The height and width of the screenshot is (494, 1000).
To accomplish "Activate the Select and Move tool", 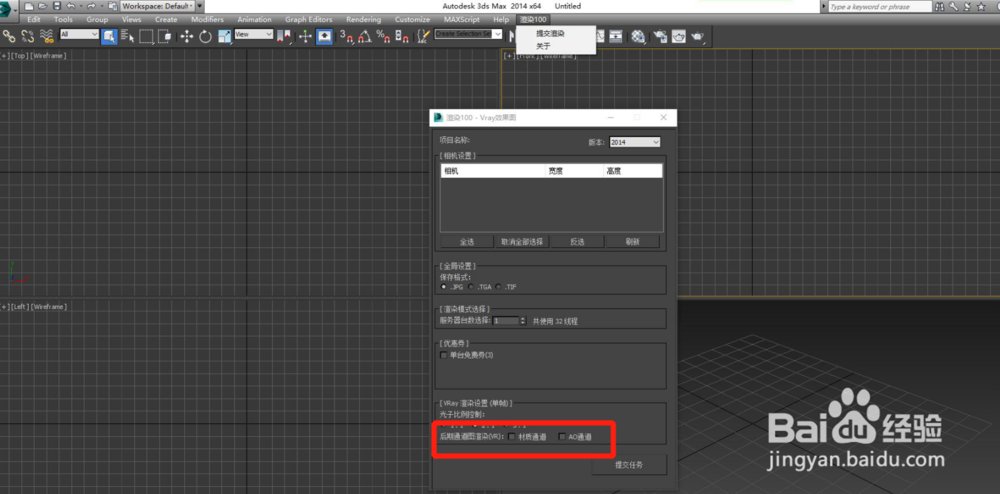I will tap(187, 36).
